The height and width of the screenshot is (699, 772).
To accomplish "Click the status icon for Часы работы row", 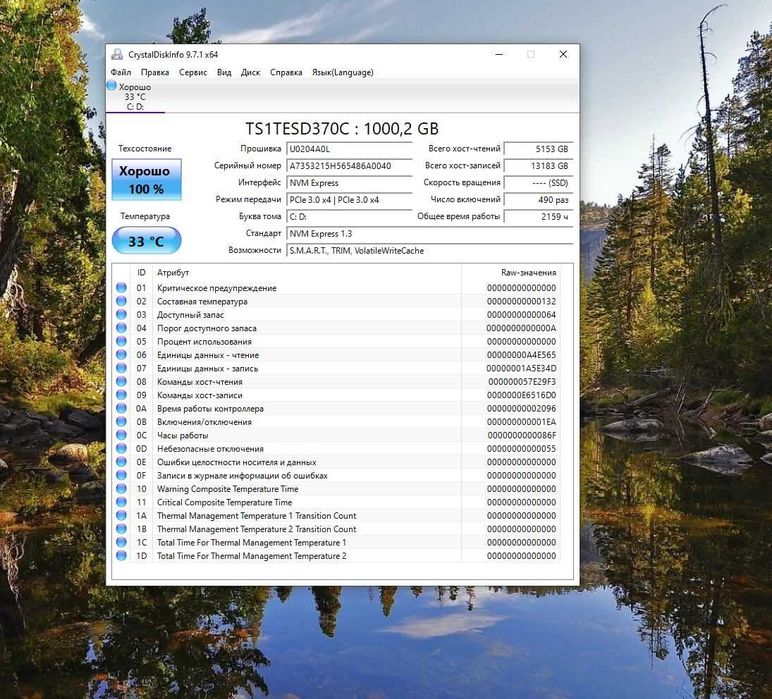I will 121,435.
